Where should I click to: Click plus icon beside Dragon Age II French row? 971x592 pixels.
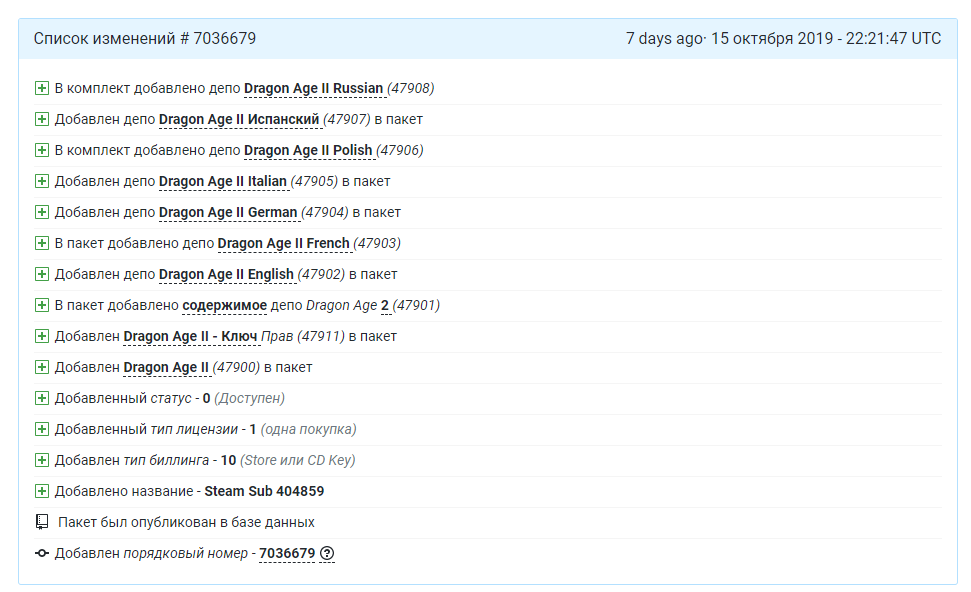pyautogui.click(x=41, y=243)
